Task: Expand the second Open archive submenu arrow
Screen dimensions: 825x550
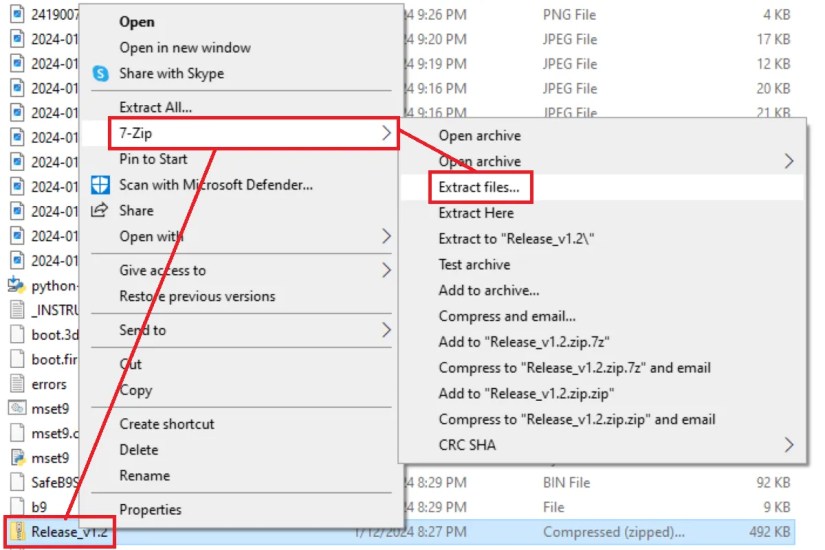Action: [x=789, y=161]
